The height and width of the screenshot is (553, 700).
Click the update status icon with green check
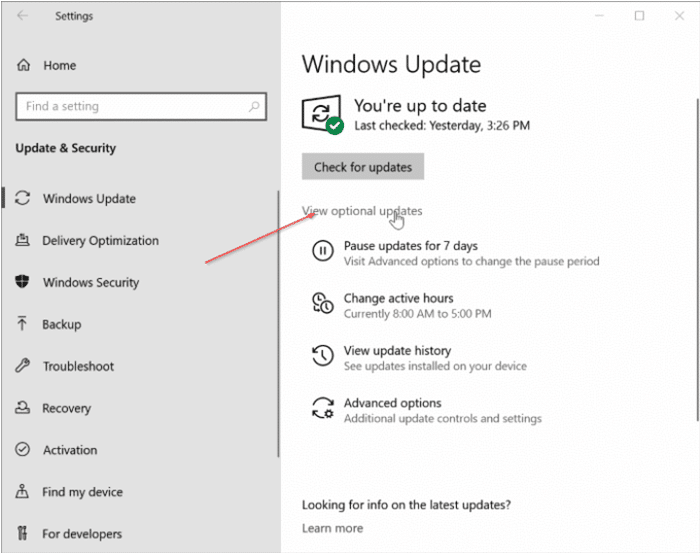[323, 114]
